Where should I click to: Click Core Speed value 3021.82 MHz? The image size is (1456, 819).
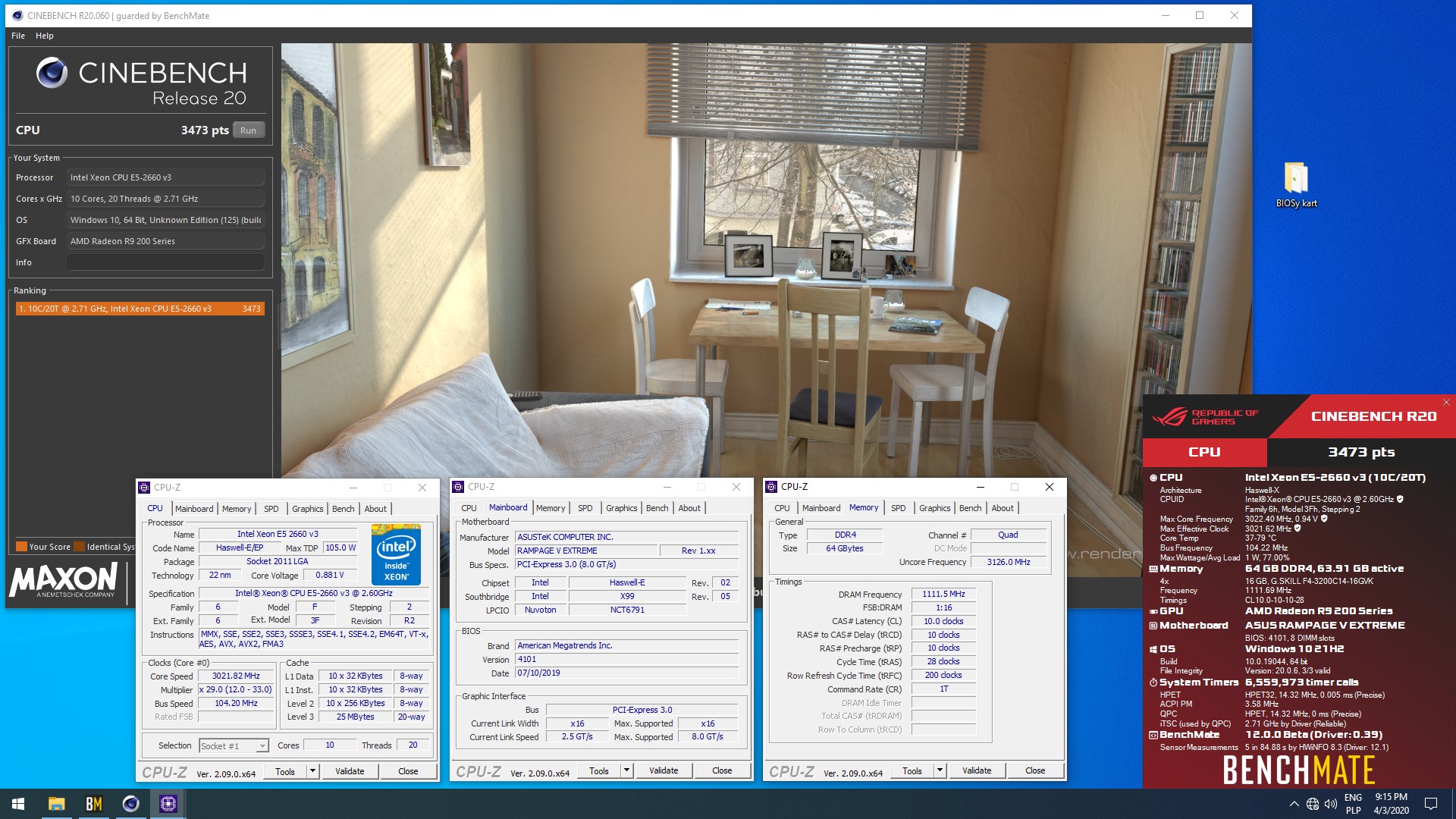[x=236, y=676]
